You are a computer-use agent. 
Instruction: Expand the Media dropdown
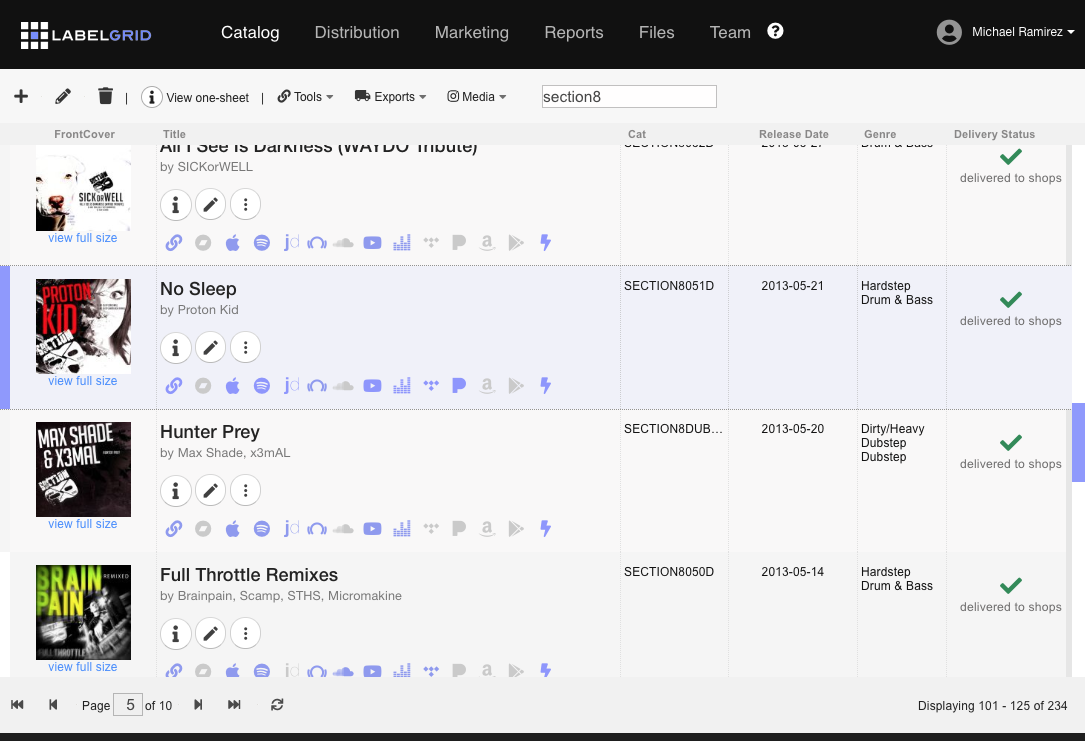477,97
